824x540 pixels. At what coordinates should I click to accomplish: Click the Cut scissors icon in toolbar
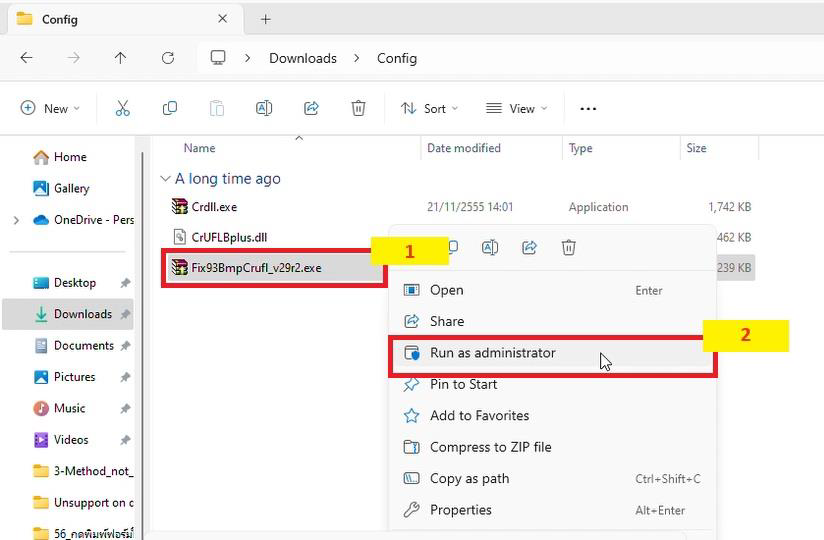coord(122,108)
